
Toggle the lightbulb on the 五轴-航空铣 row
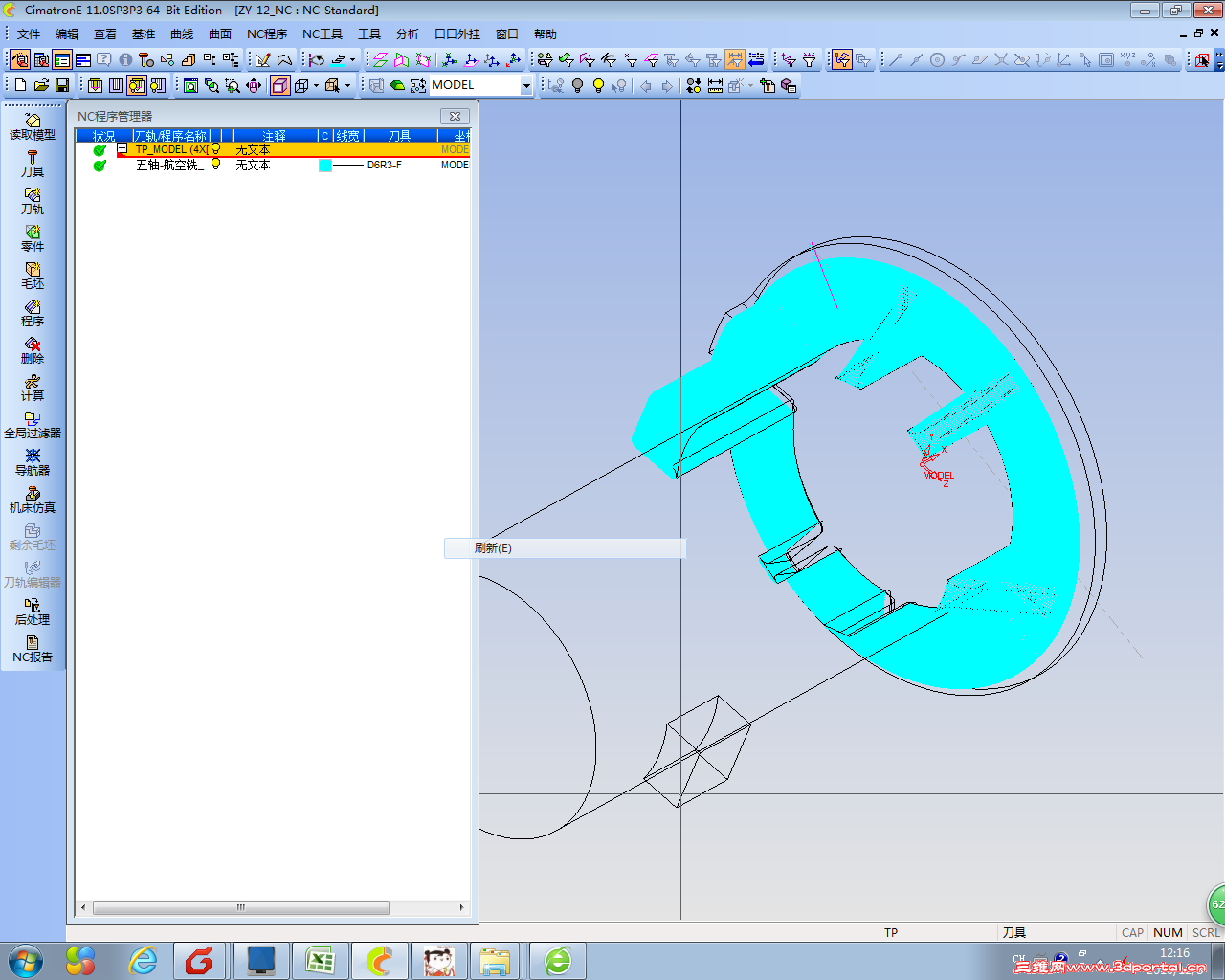216,165
